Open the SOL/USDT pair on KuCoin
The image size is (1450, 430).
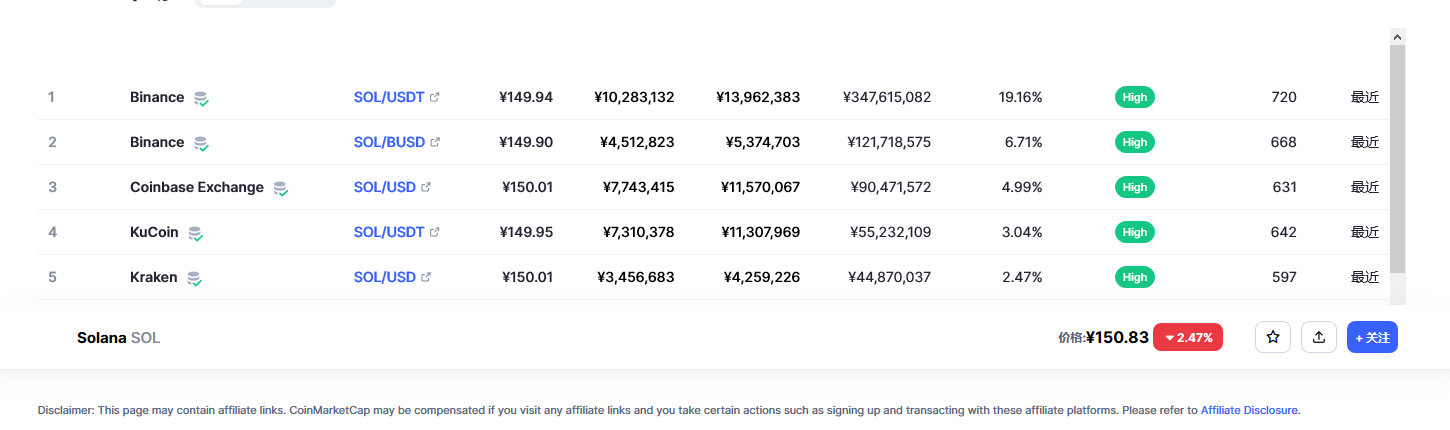pyautogui.click(x=389, y=232)
